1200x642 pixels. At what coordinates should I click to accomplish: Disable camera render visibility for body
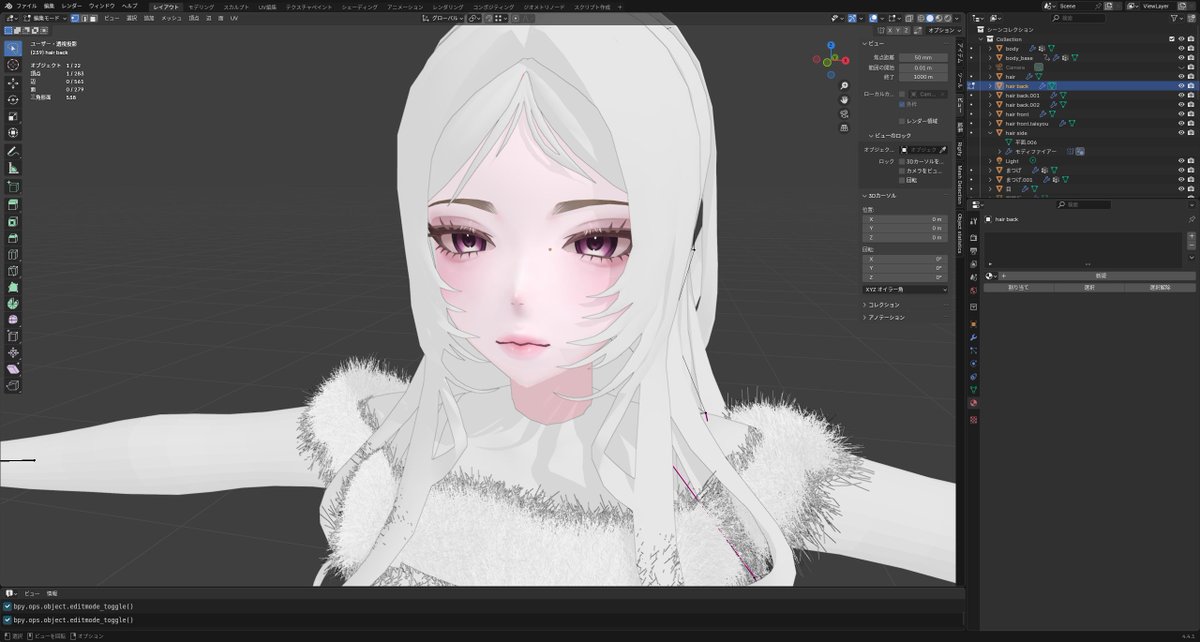pos(1190,49)
